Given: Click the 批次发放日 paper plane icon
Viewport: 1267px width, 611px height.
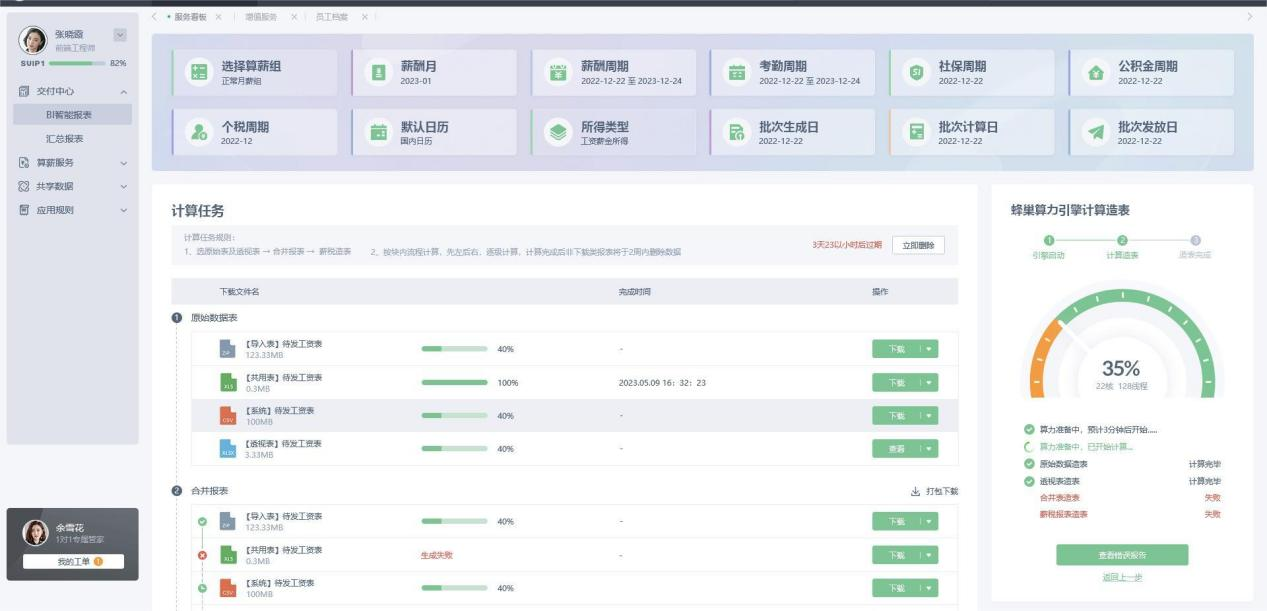Looking at the screenshot, I should coord(1096,132).
